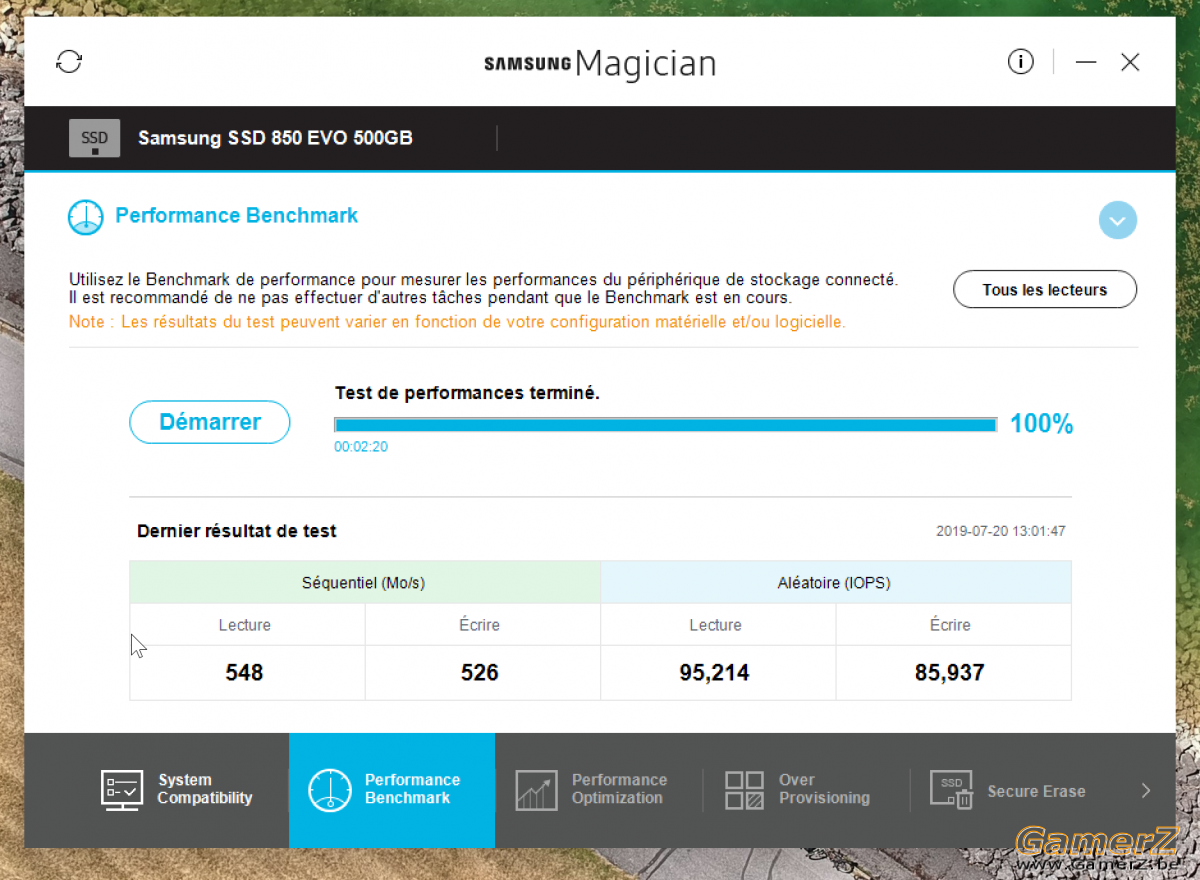The height and width of the screenshot is (880, 1200).
Task: Open the Secure Erase tab
Action: pos(1015,790)
